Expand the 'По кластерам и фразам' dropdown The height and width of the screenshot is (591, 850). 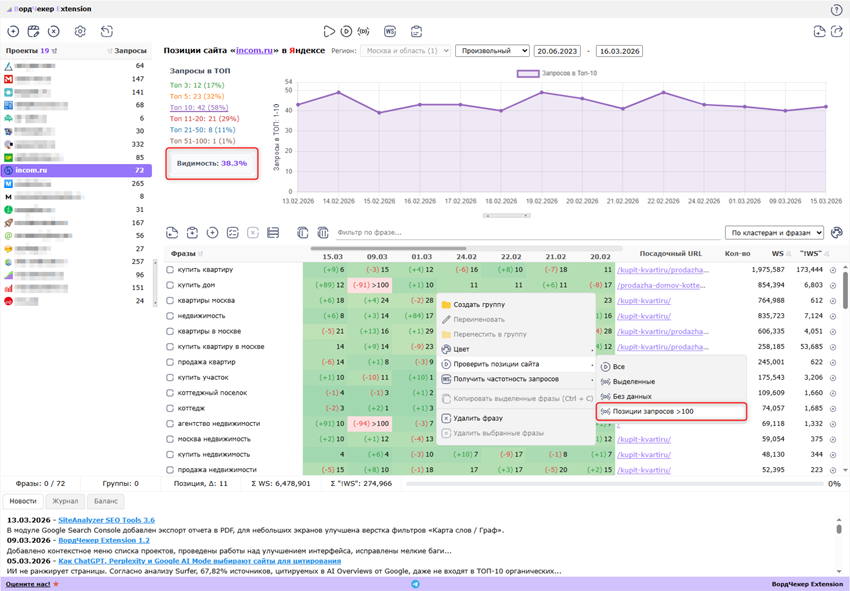coord(774,233)
